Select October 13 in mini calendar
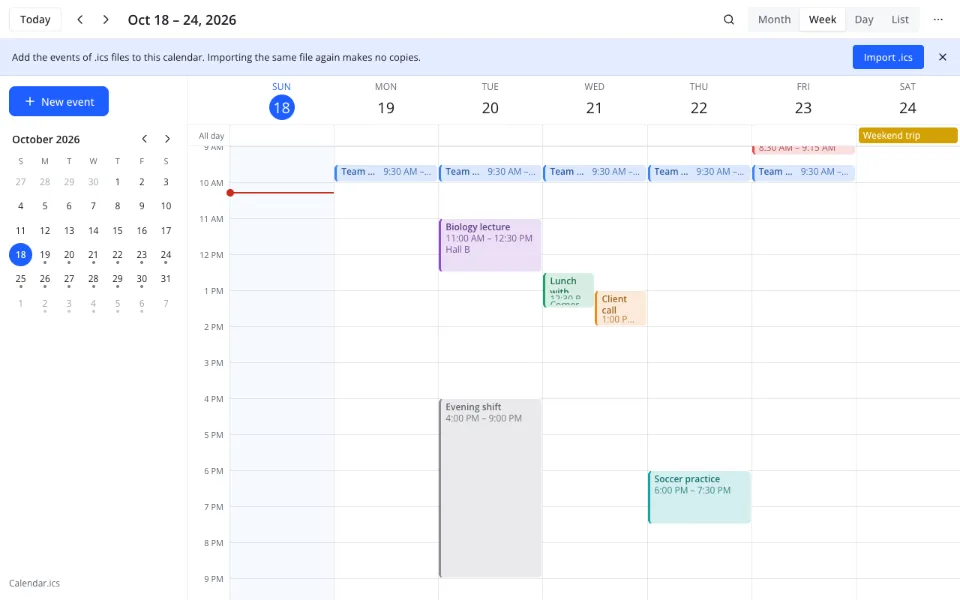960x600 pixels. click(x=69, y=230)
